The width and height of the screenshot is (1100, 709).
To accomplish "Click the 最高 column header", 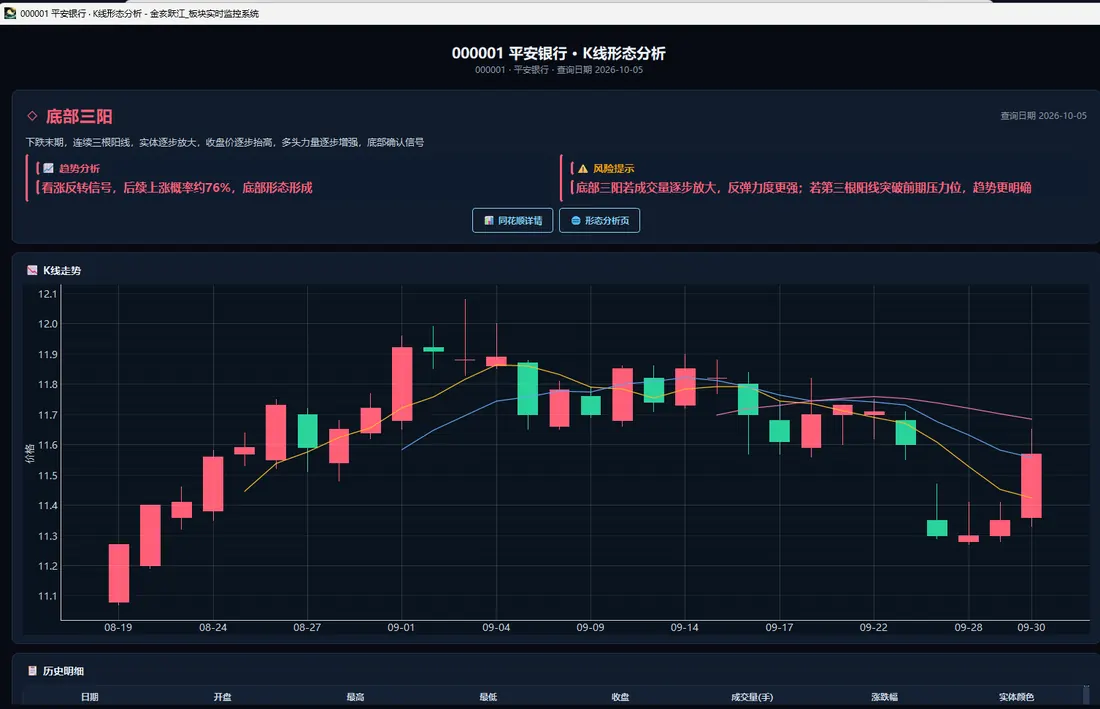I will 355,697.
